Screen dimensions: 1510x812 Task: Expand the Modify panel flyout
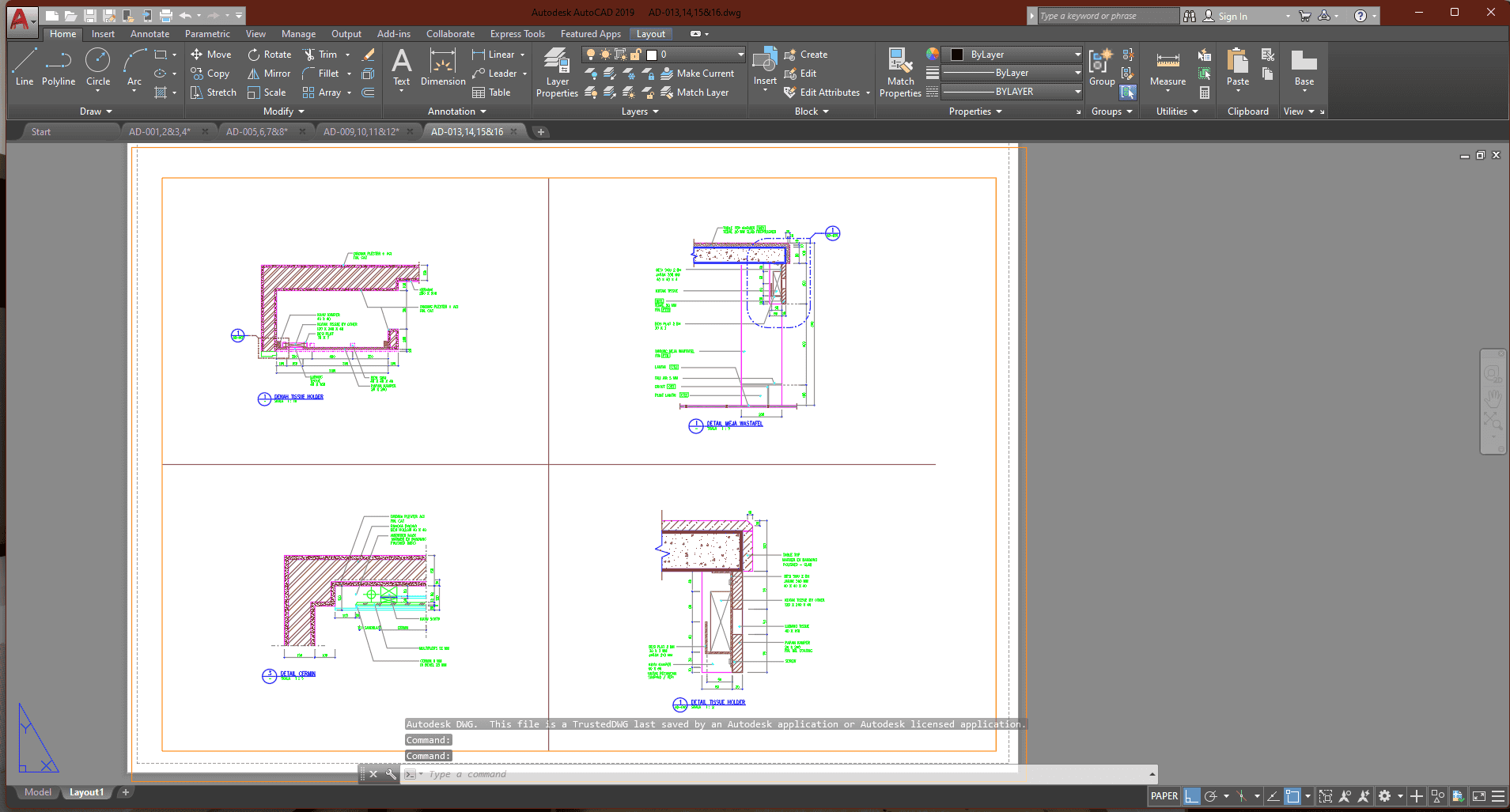click(x=283, y=111)
